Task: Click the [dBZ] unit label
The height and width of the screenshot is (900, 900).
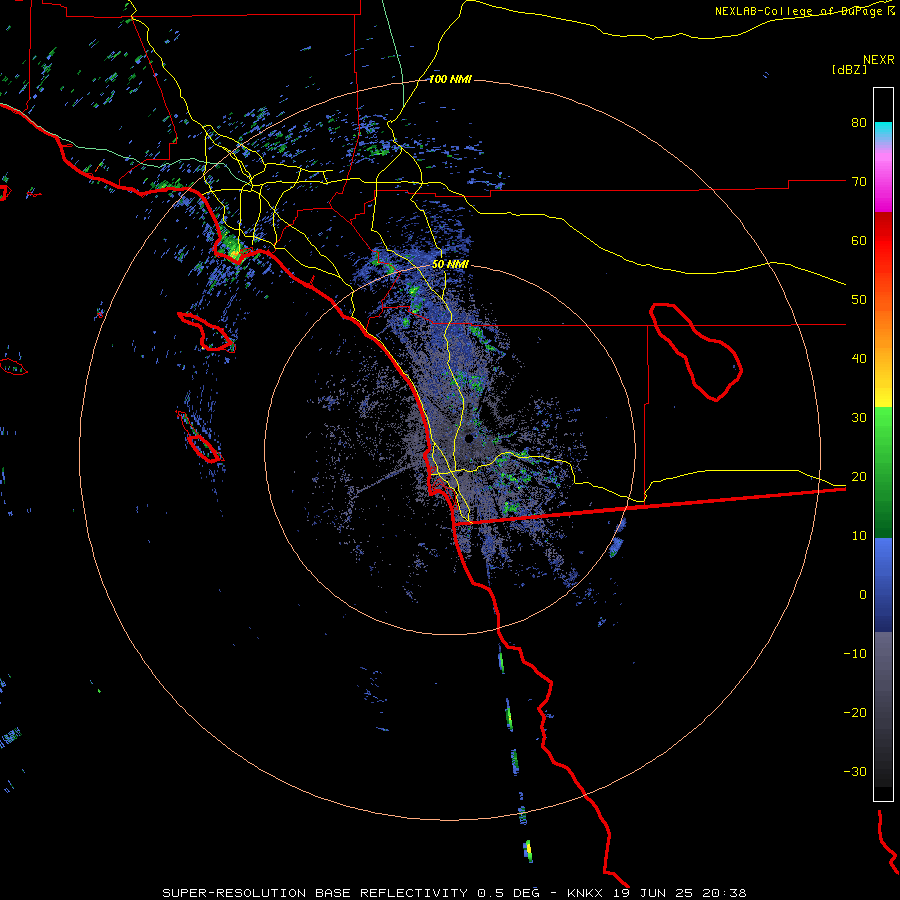Action: pos(849,69)
